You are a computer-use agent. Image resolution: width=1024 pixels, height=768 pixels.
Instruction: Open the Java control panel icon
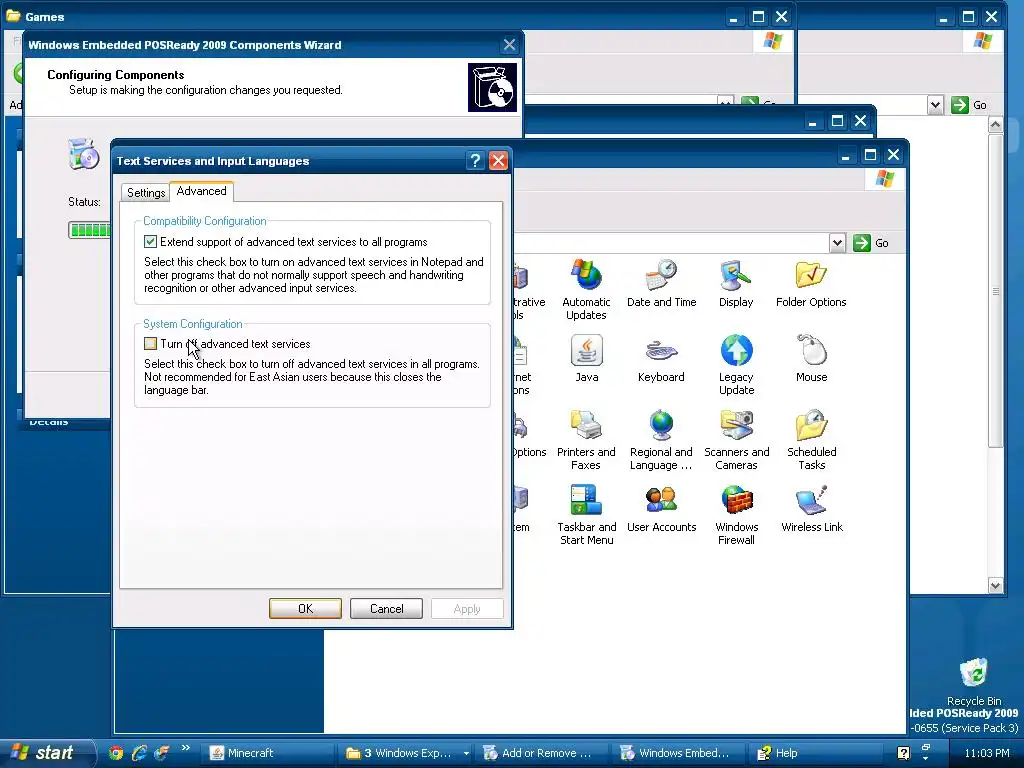pos(586,359)
